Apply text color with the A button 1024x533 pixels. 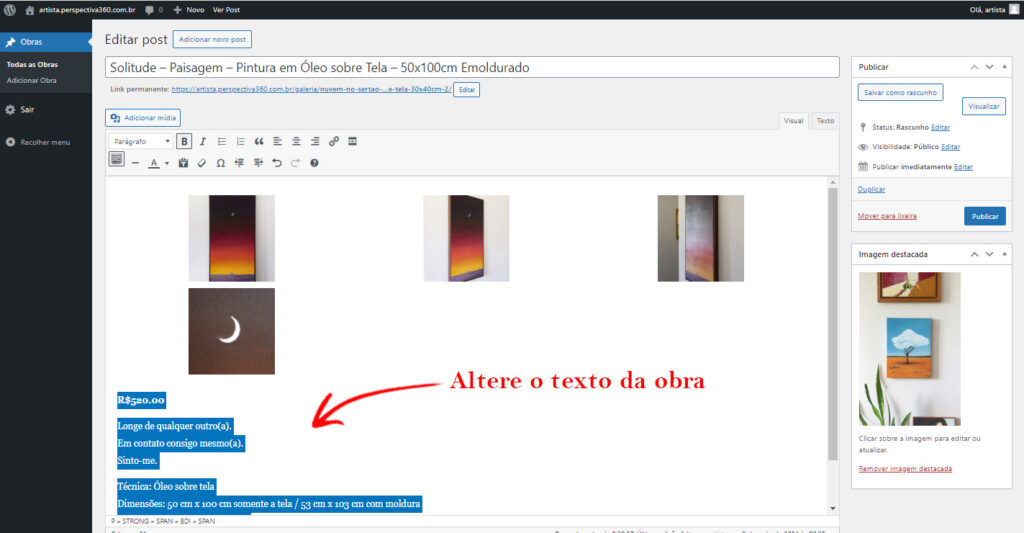[153, 163]
